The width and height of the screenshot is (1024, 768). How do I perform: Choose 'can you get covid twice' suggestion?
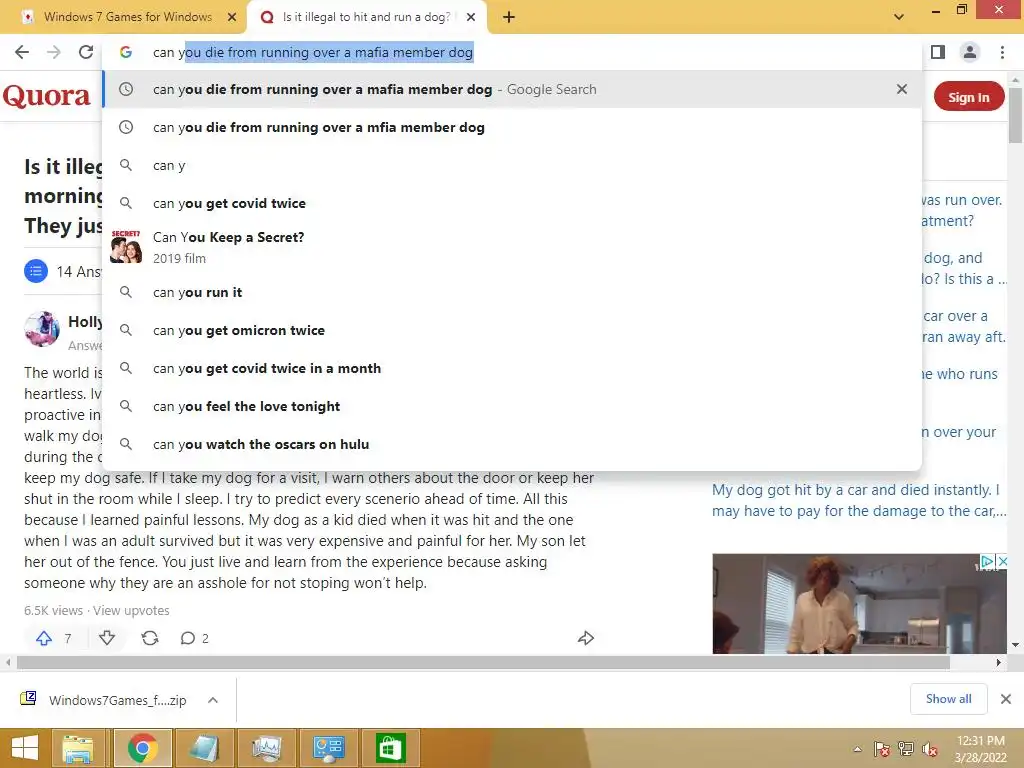pyautogui.click(x=512, y=203)
